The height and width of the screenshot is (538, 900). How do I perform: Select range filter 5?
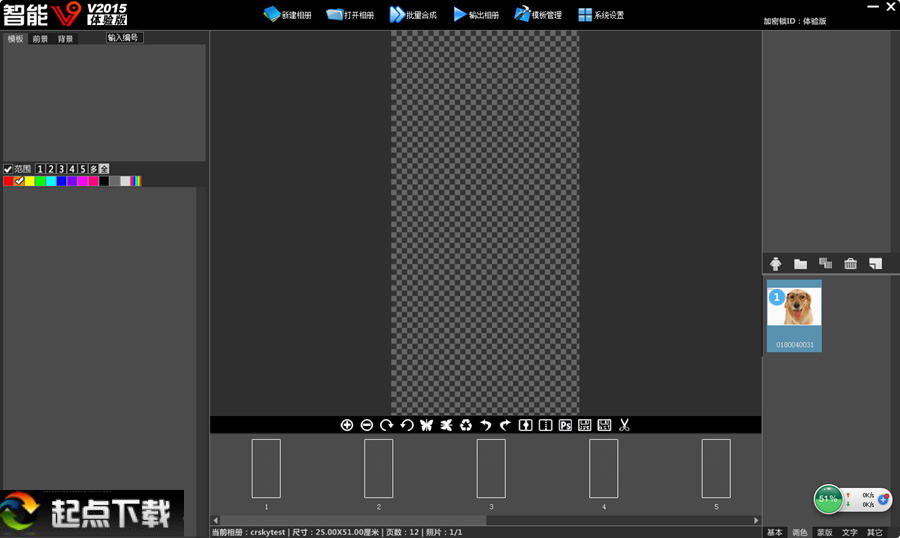[83, 169]
